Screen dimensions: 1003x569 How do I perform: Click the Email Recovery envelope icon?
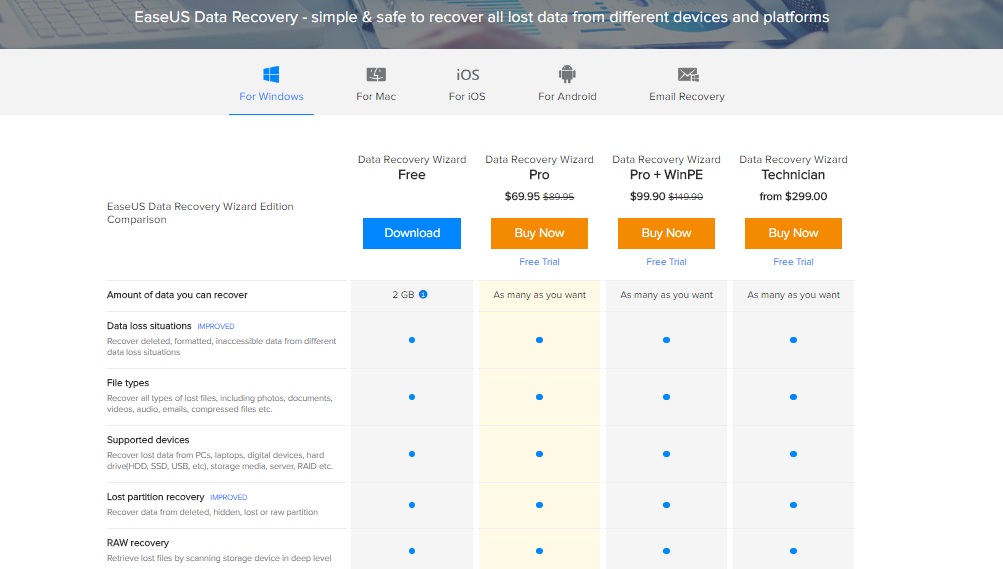pyautogui.click(x=688, y=75)
